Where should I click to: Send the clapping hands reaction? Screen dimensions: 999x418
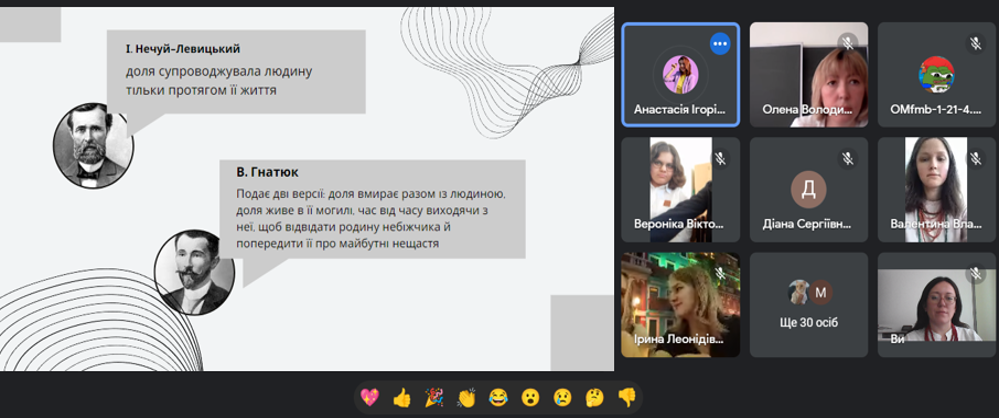(x=466, y=398)
